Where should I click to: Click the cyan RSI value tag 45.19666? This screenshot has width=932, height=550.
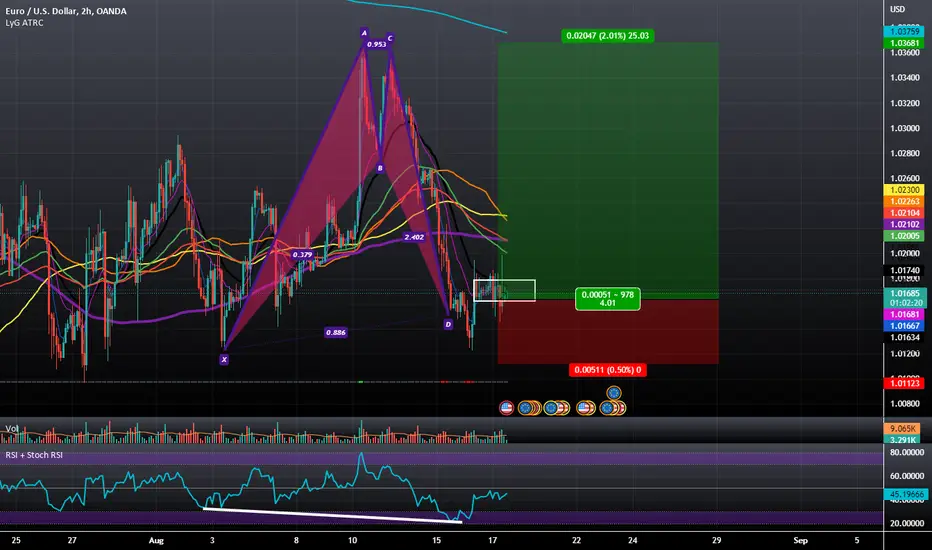coord(905,494)
